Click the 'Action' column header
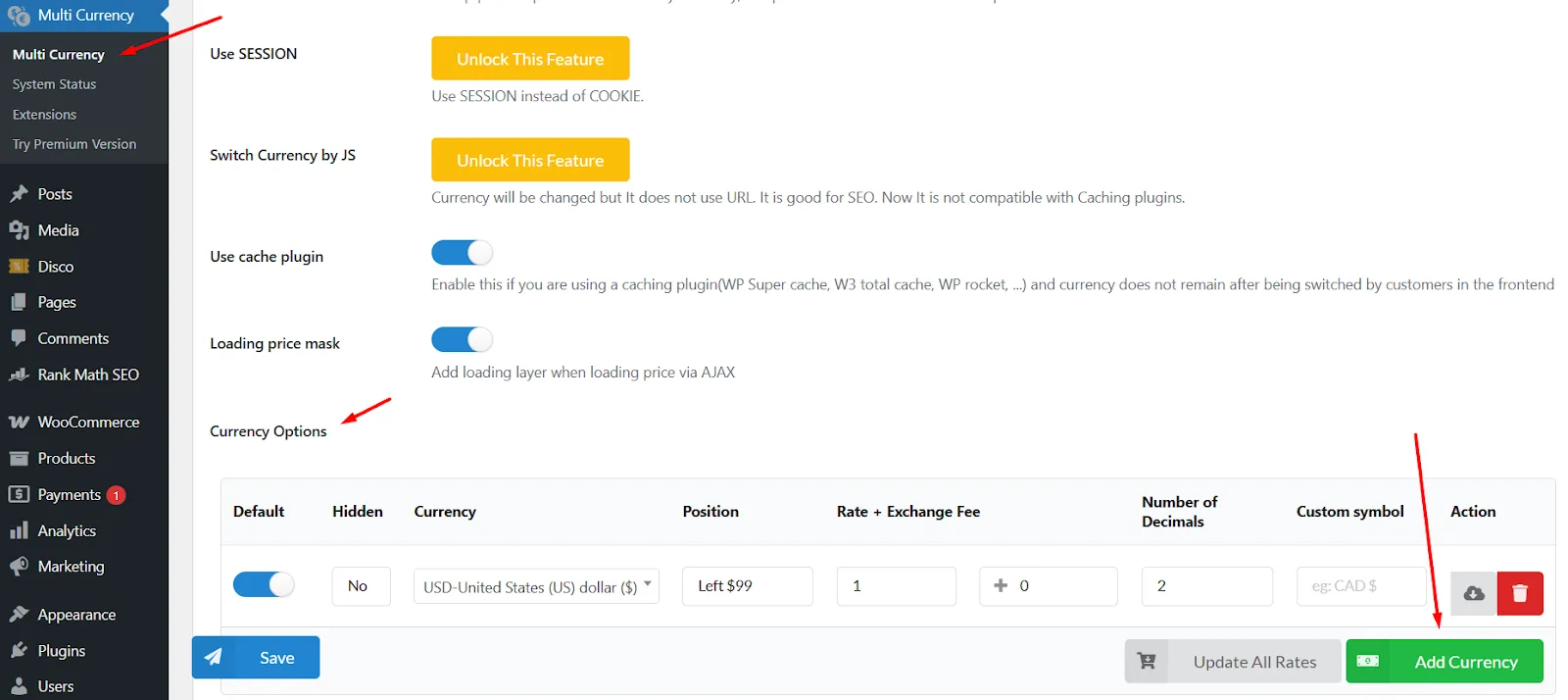The width and height of the screenshot is (1568, 700). click(1473, 512)
